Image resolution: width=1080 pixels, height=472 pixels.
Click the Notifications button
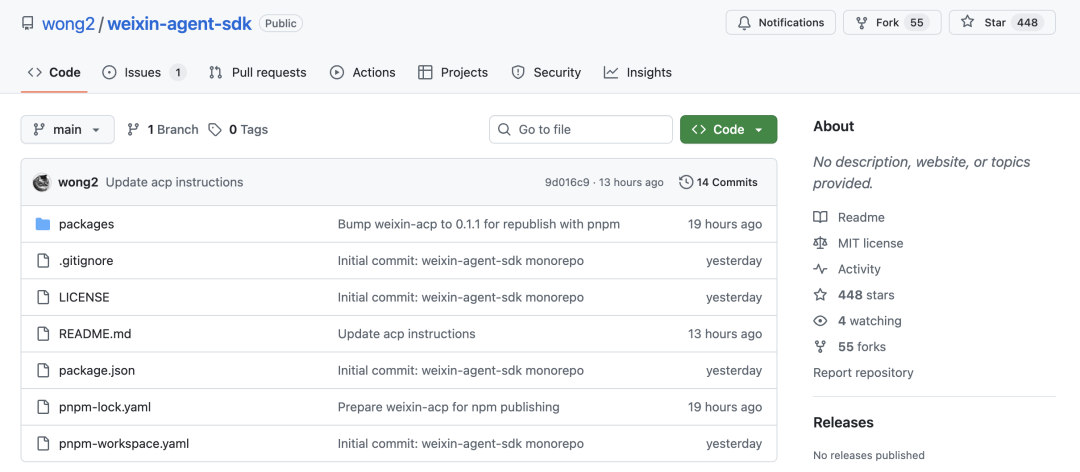pos(780,23)
